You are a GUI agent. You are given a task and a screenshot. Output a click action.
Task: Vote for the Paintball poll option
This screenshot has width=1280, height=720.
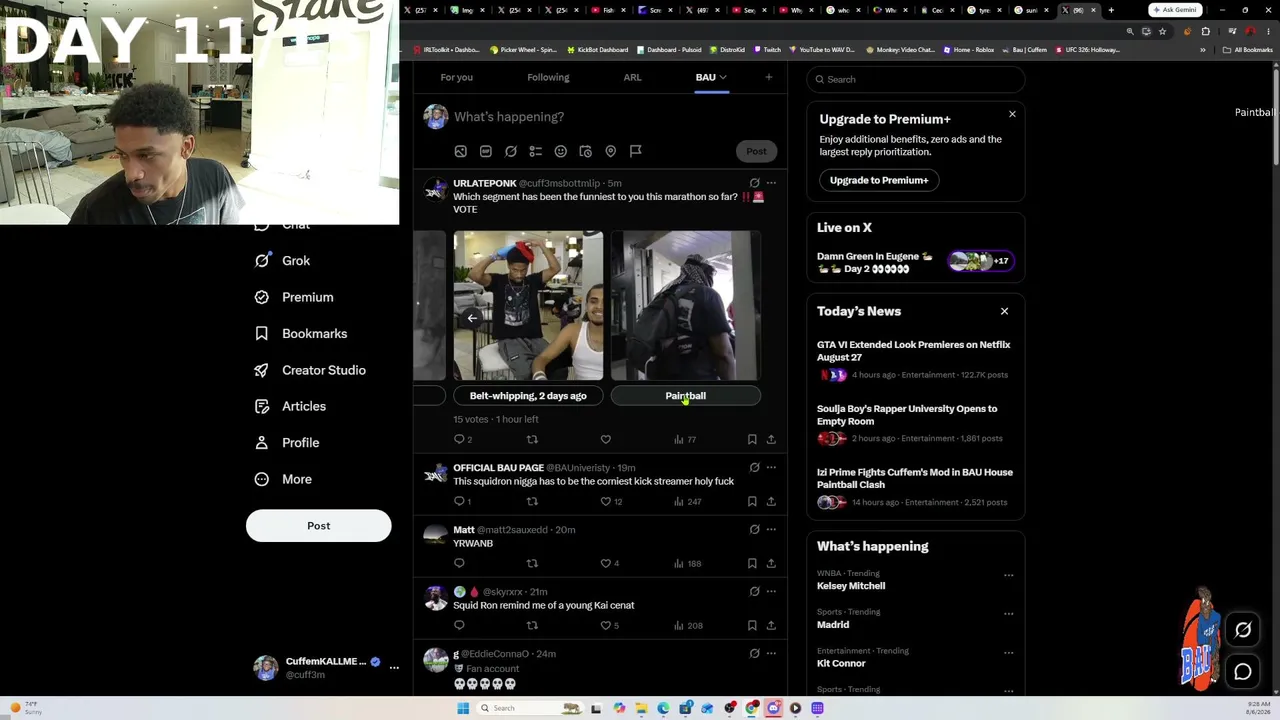coord(685,396)
